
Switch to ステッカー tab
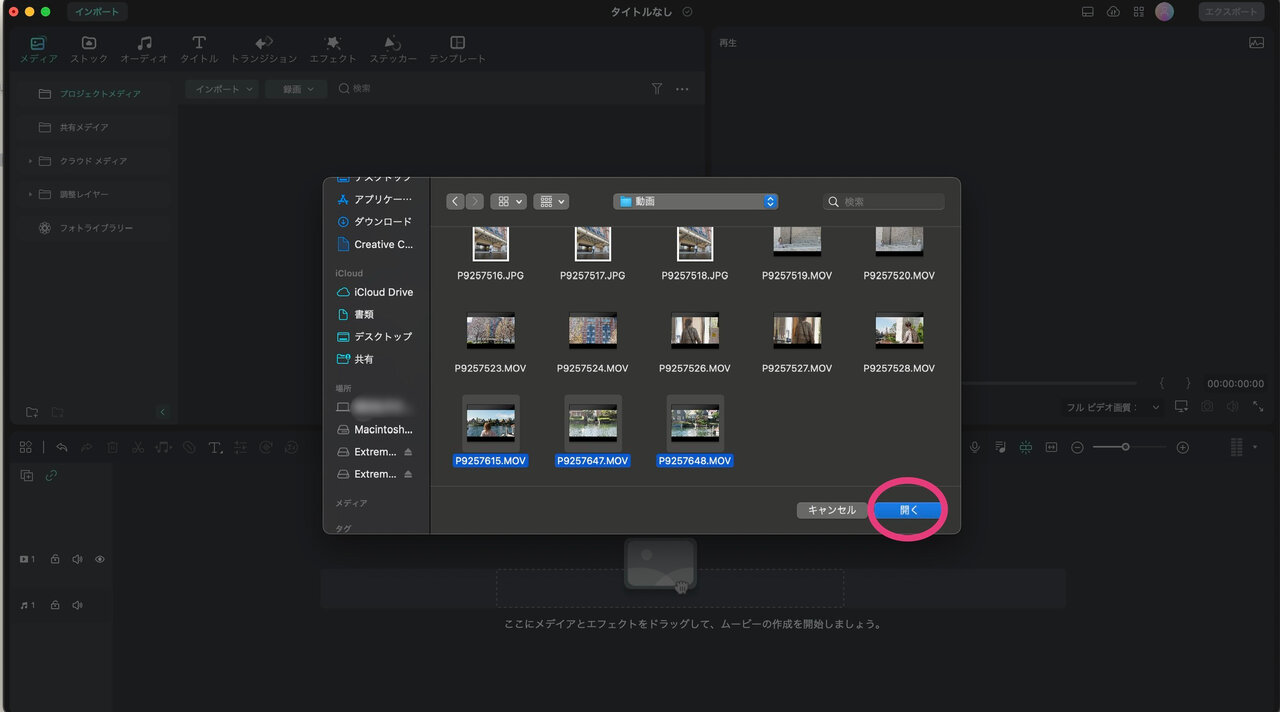pos(393,49)
